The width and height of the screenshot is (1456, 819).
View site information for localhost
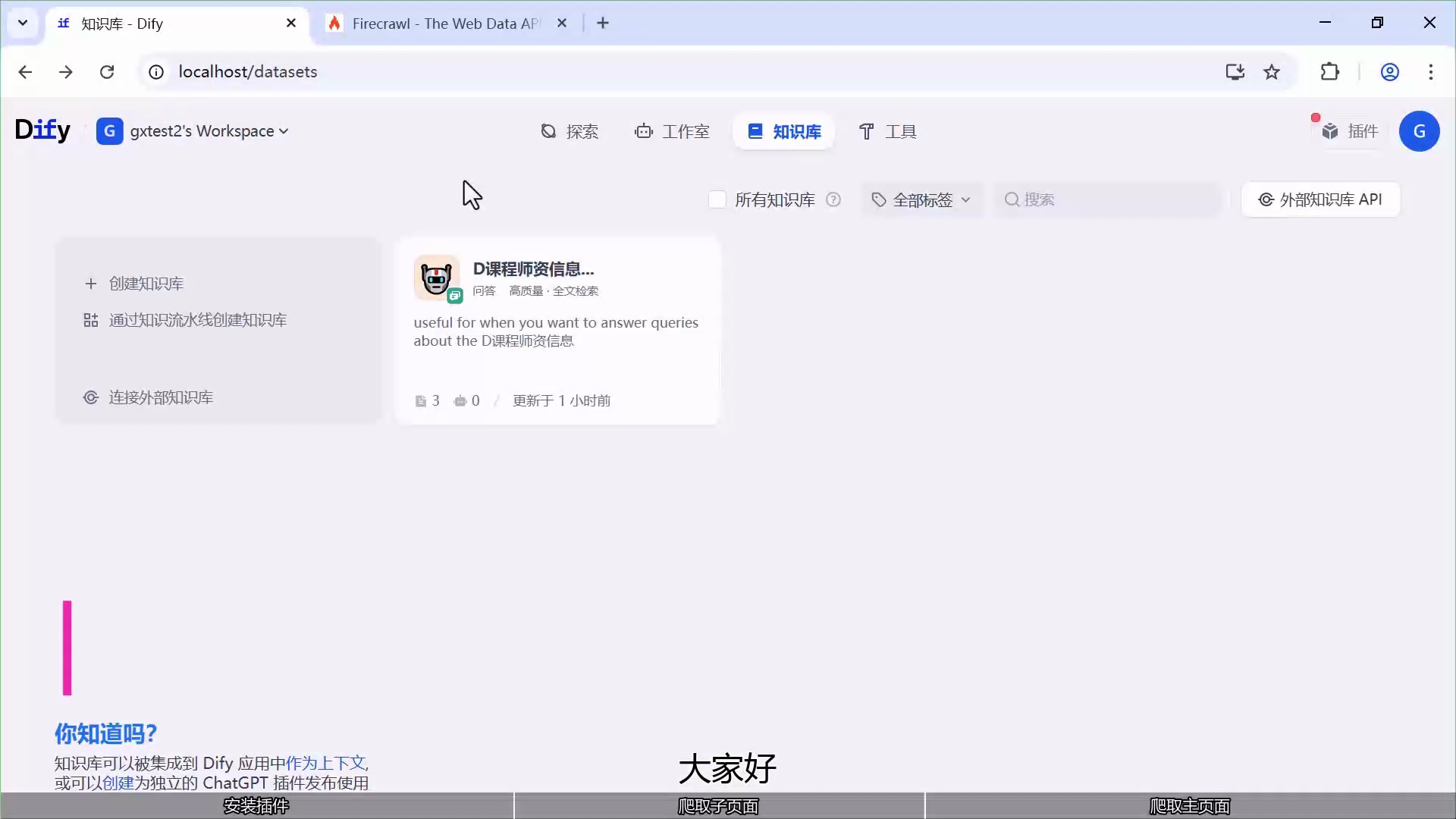(x=156, y=72)
